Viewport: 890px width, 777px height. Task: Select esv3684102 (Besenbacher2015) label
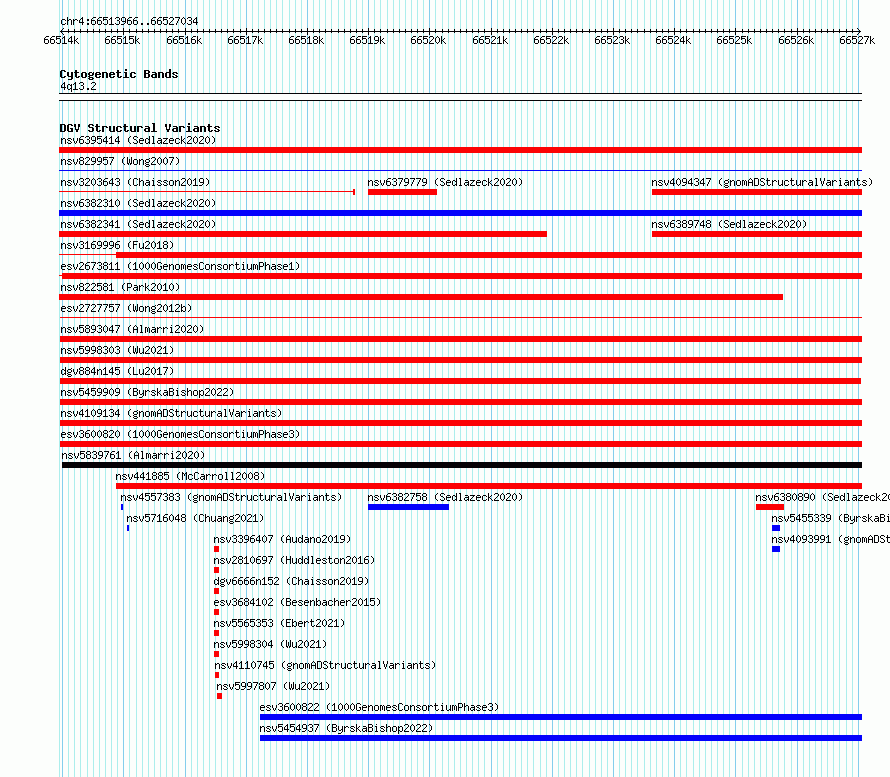297,602
